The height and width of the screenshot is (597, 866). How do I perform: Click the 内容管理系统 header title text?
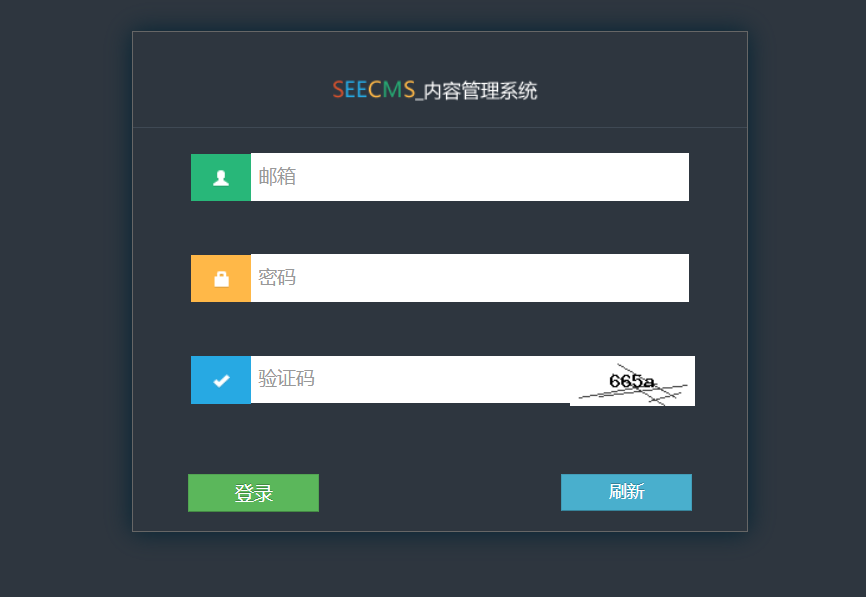pyautogui.click(x=481, y=92)
